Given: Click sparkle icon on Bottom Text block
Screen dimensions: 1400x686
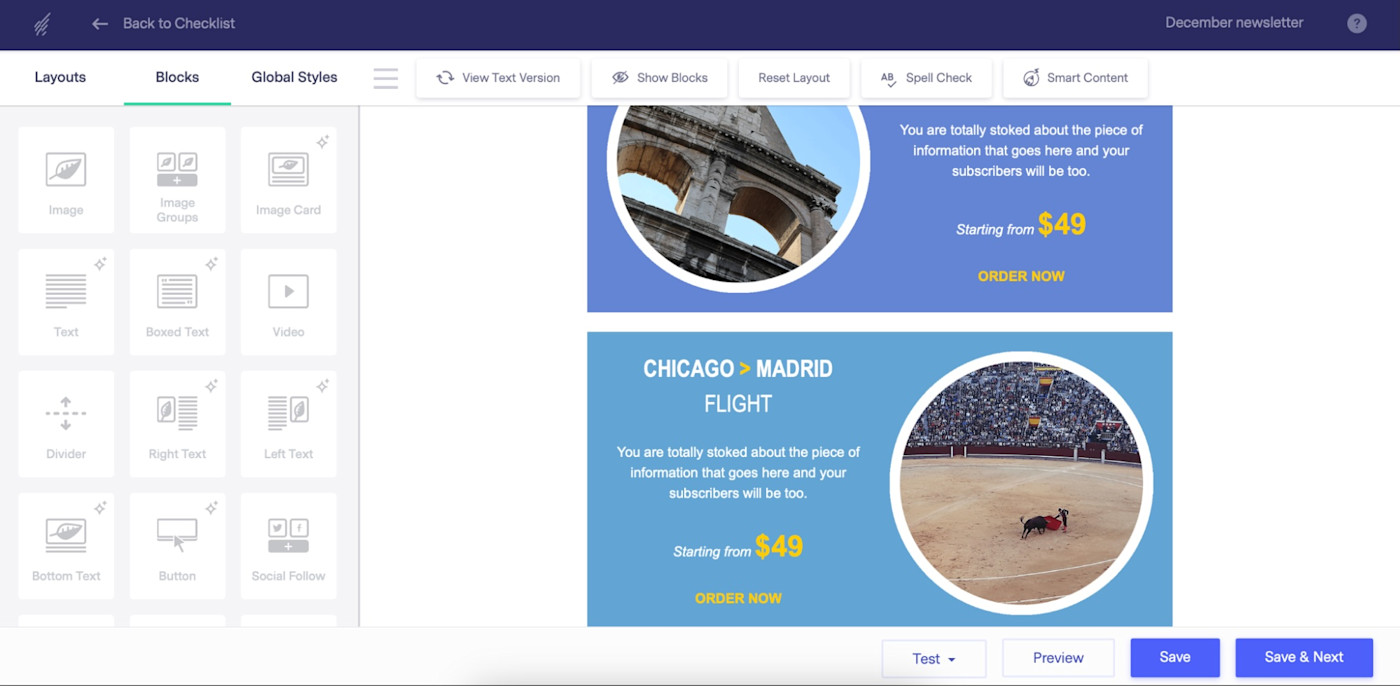Looking at the screenshot, I should point(100,508).
